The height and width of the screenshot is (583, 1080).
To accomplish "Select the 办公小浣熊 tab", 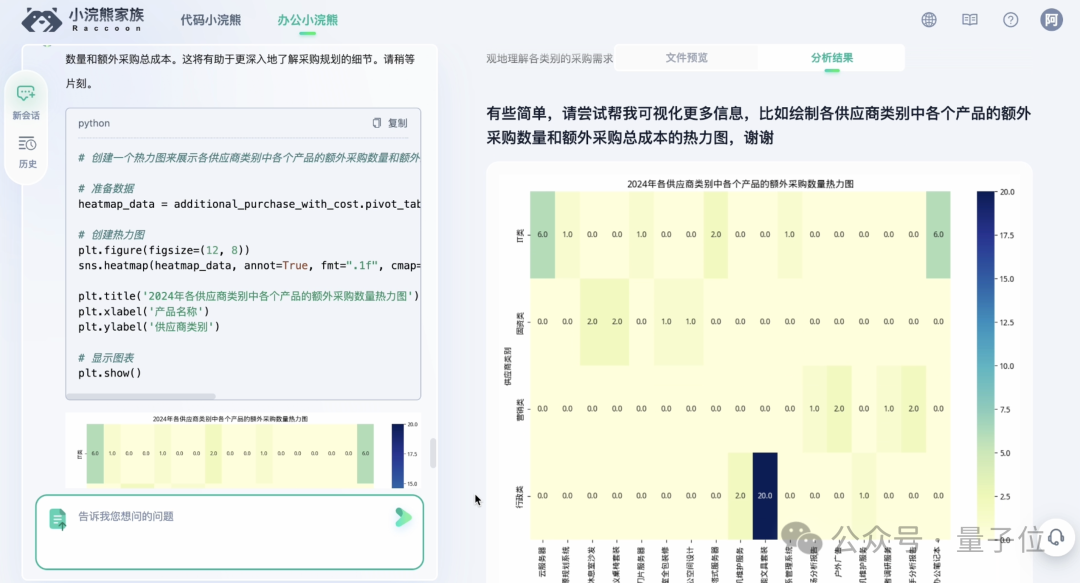I will (308, 20).
